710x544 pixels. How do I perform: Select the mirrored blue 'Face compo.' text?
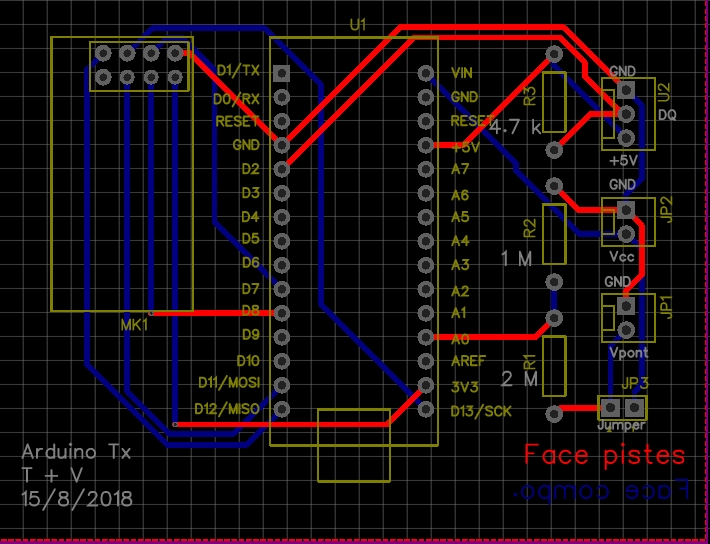601,490
